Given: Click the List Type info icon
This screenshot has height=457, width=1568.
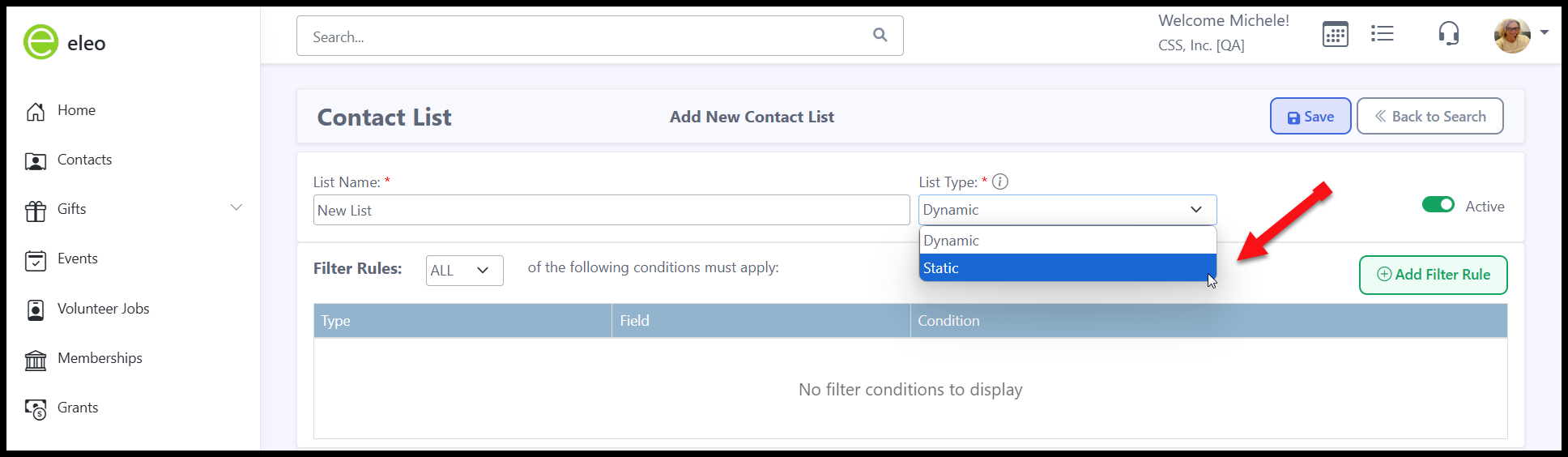Looking at the screenshot, I should click(1000, 182).
